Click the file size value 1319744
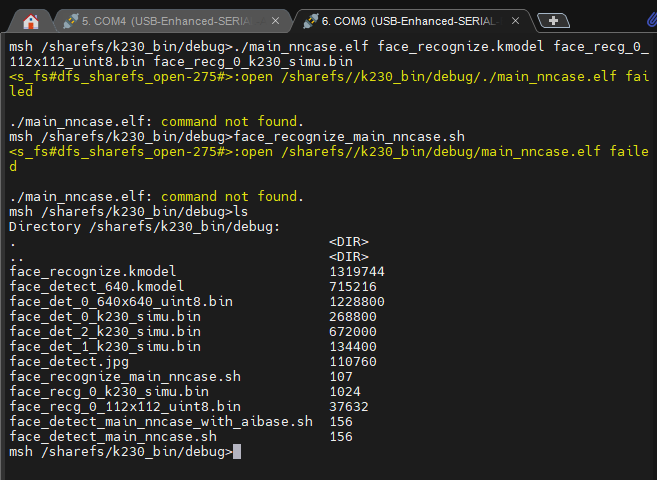The image size is (657, 480). (x=357, y=272)
